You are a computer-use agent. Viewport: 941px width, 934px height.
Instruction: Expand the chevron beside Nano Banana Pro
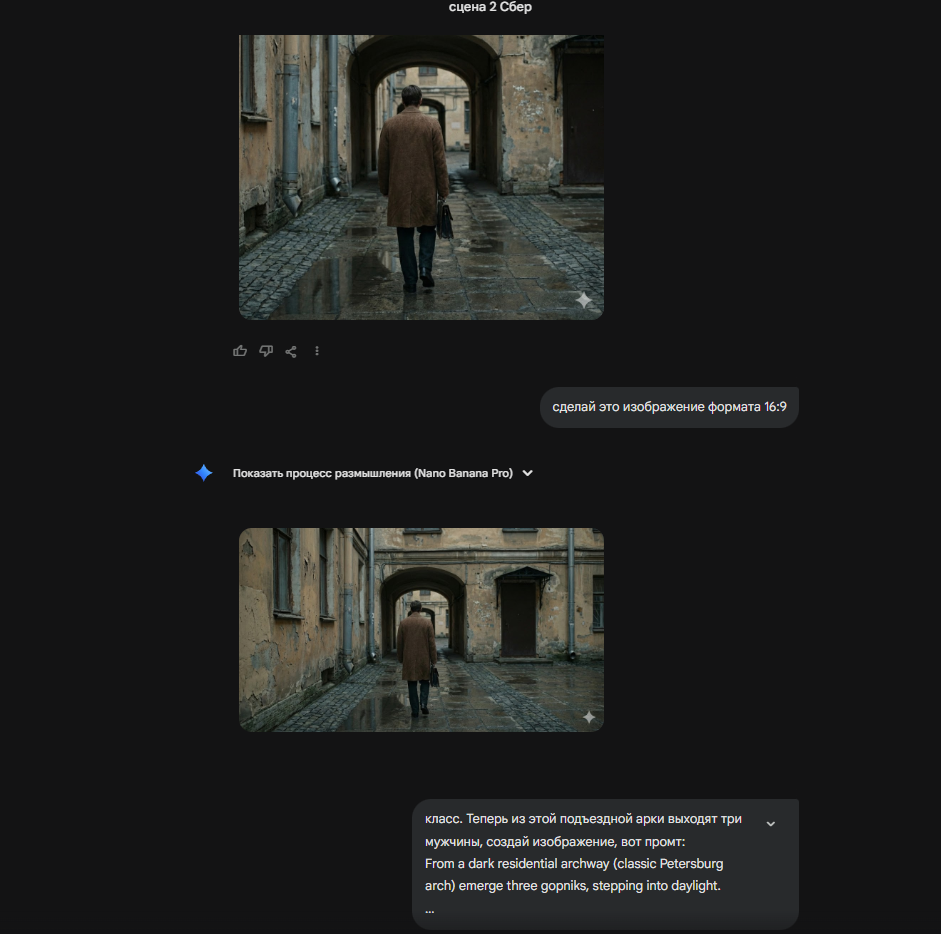[x=528, y=473]
